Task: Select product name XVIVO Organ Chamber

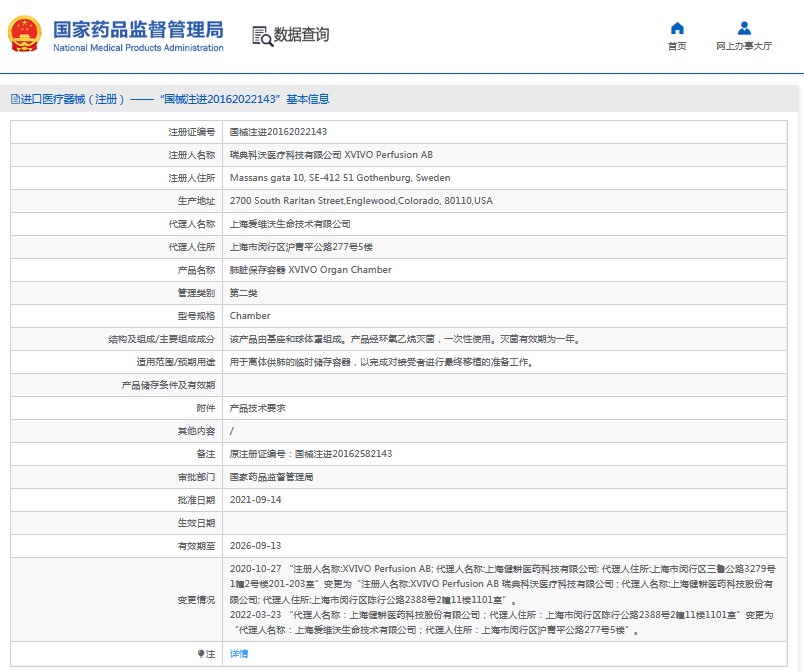Action: (311, 270)
